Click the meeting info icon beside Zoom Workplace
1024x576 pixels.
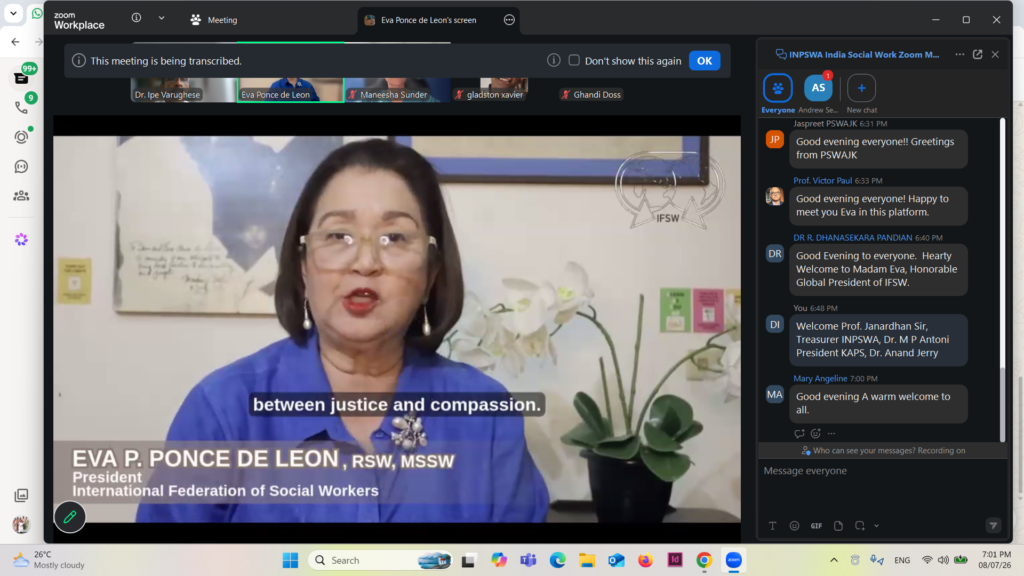click(136, 18)
